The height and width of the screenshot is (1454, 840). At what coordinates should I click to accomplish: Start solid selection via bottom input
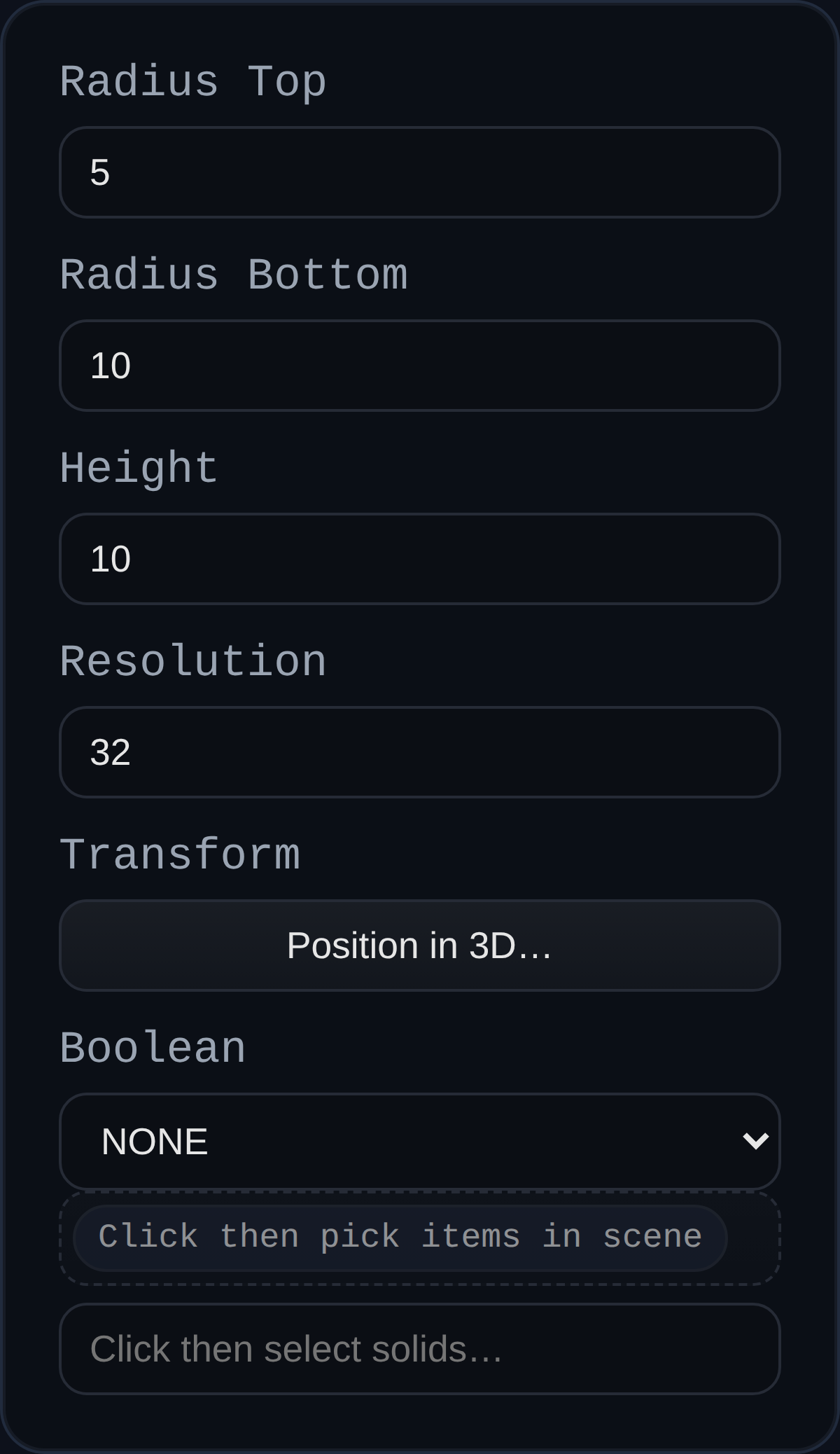point(419,1348)
